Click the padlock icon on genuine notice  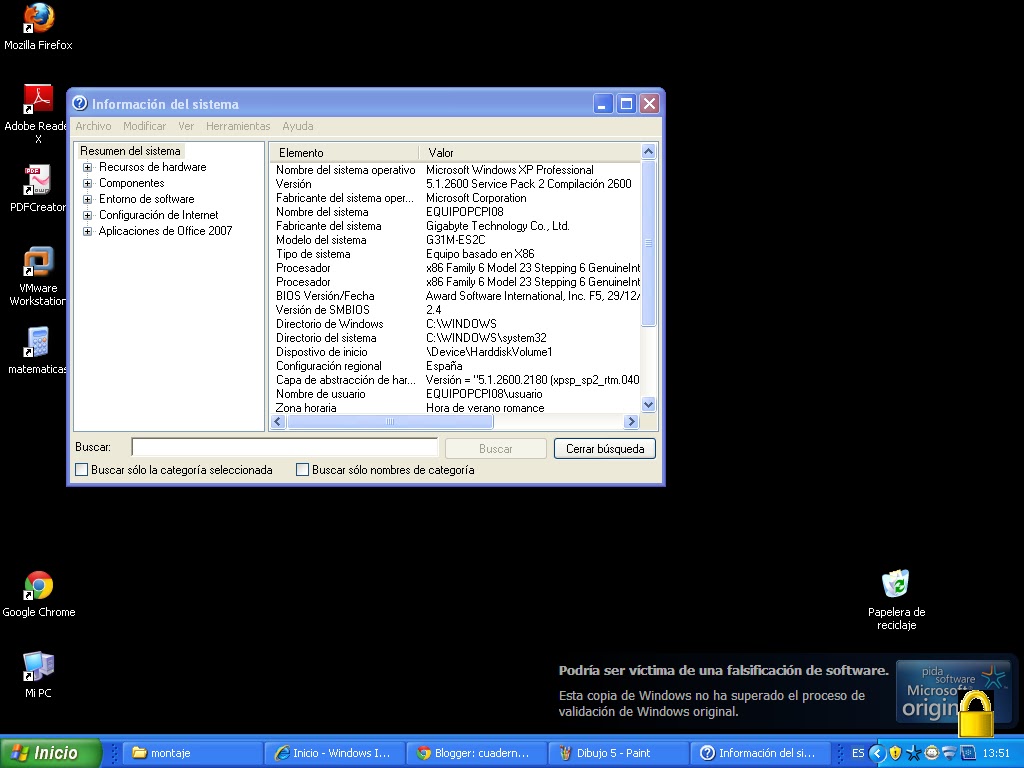pyautogui.click(x=976, y=713)
